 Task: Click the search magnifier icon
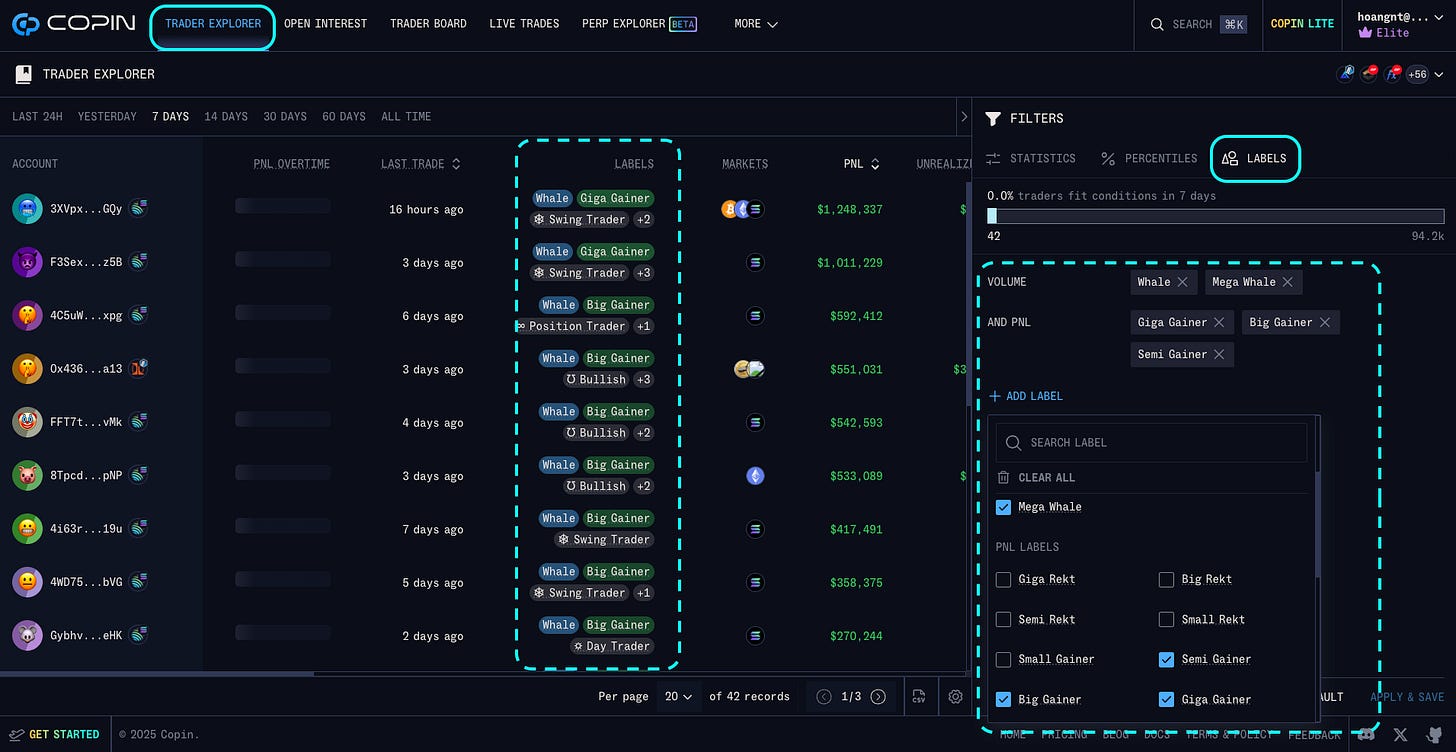click(1157, 24)
